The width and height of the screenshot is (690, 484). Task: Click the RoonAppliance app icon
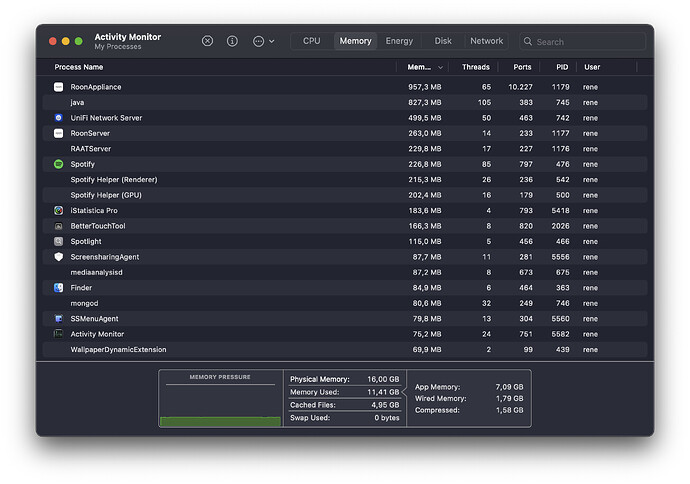tap(59, 87)
